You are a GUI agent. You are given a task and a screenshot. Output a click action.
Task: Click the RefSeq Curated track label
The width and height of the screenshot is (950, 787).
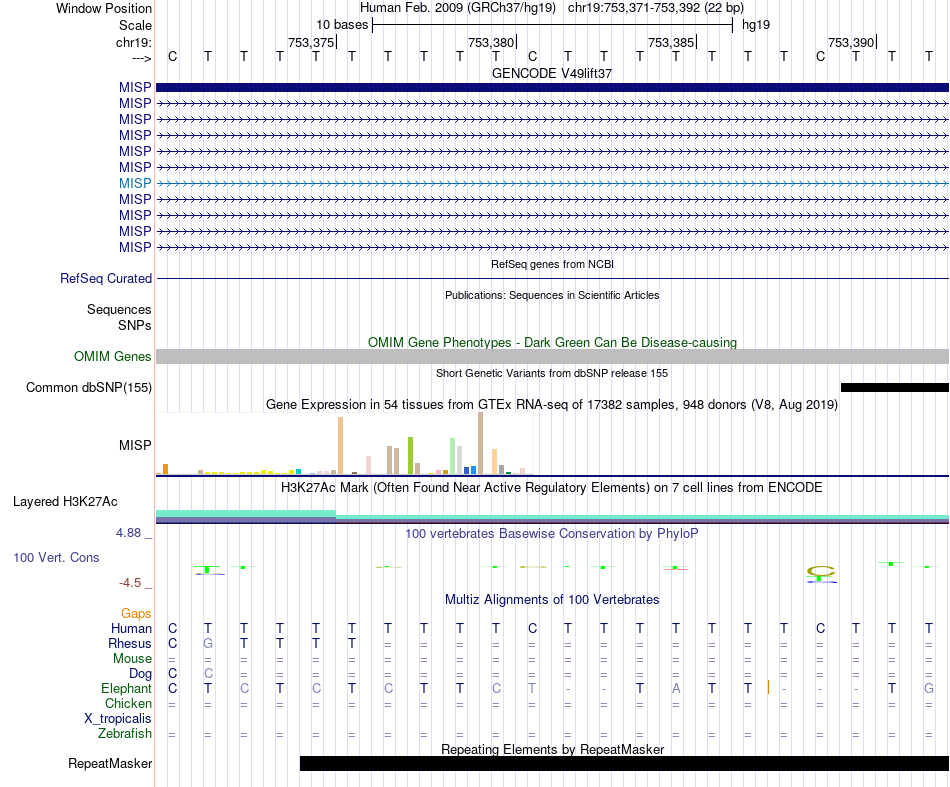coord(106,279)
